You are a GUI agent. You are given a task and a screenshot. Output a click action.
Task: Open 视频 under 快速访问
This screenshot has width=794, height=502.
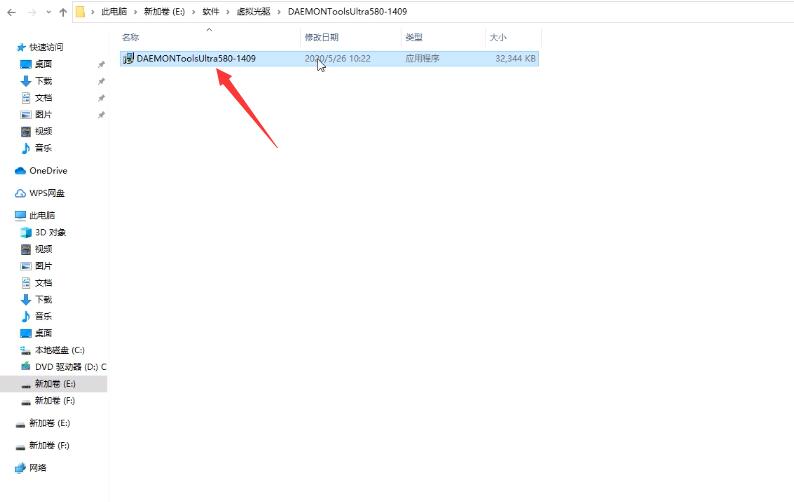(x=43, y=131)
